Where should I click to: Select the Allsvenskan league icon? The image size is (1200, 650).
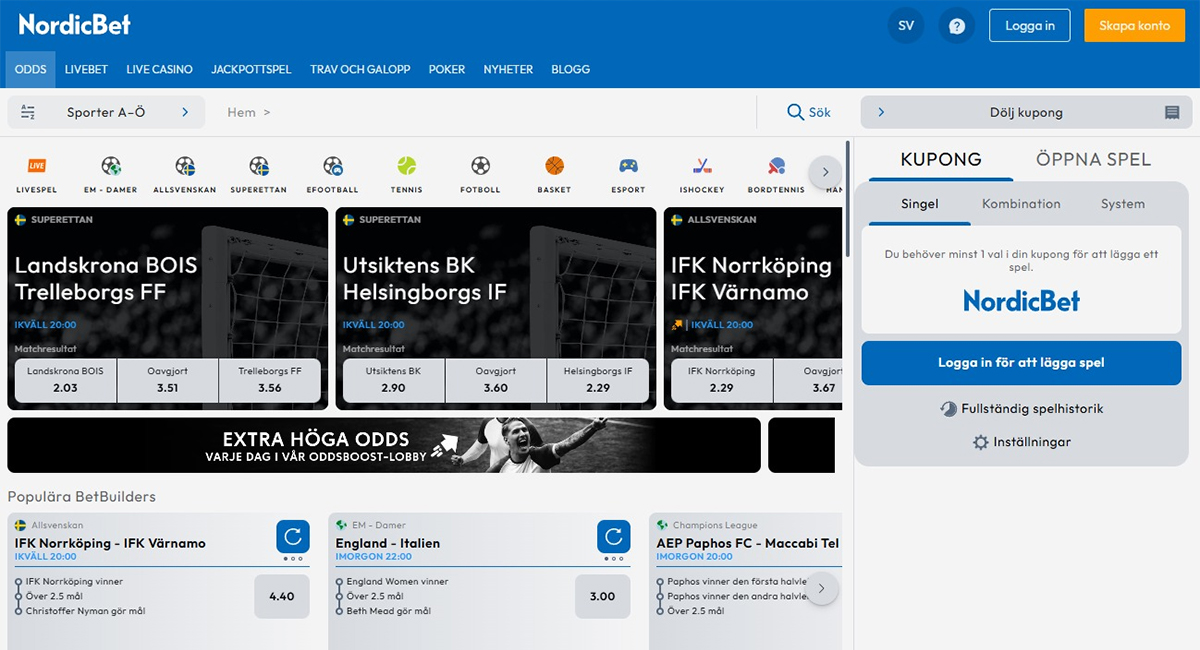(185, 166)
